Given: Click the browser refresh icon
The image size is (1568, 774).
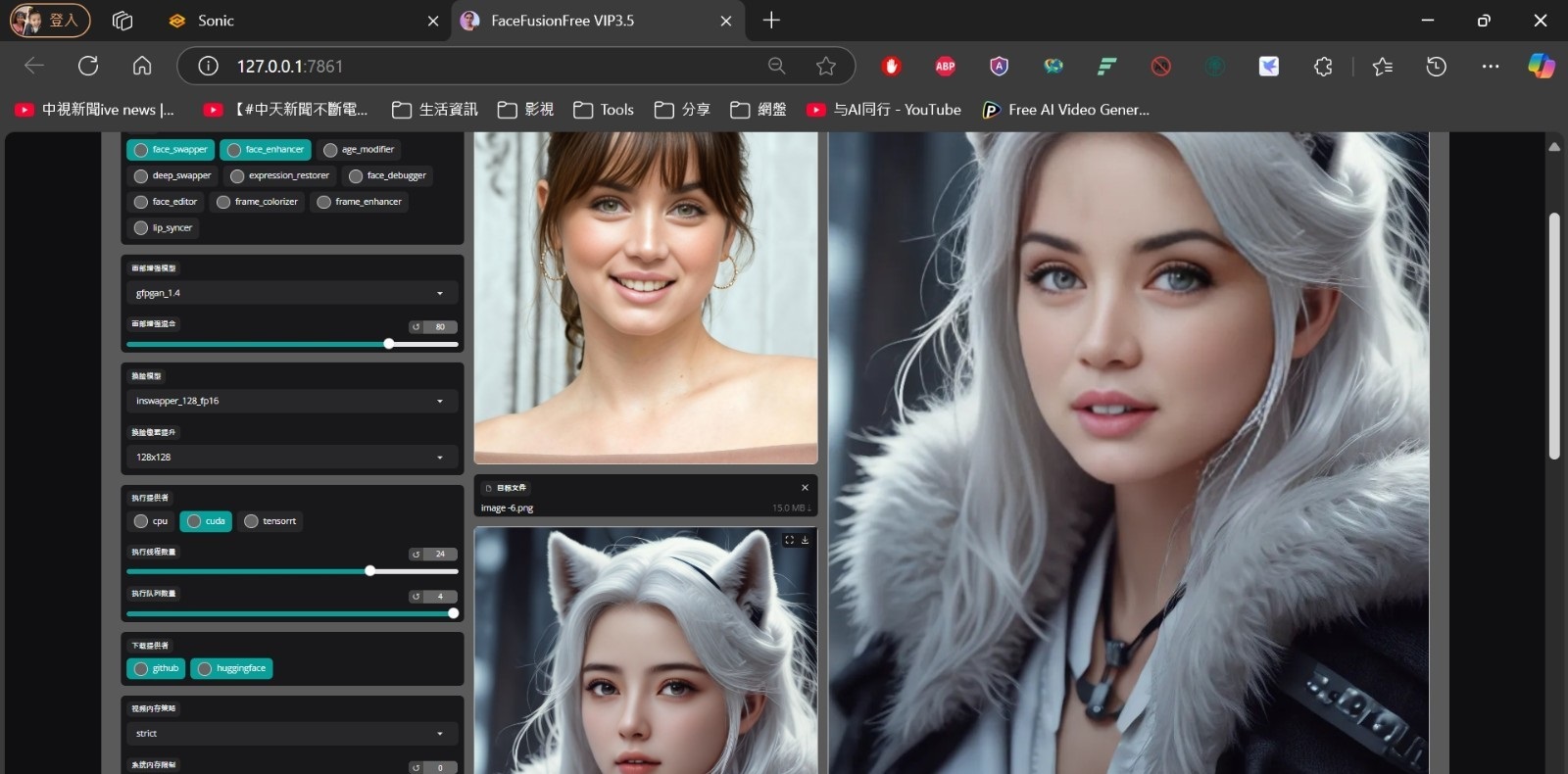Looking at the screenshot, I should [x=88, y=66].
